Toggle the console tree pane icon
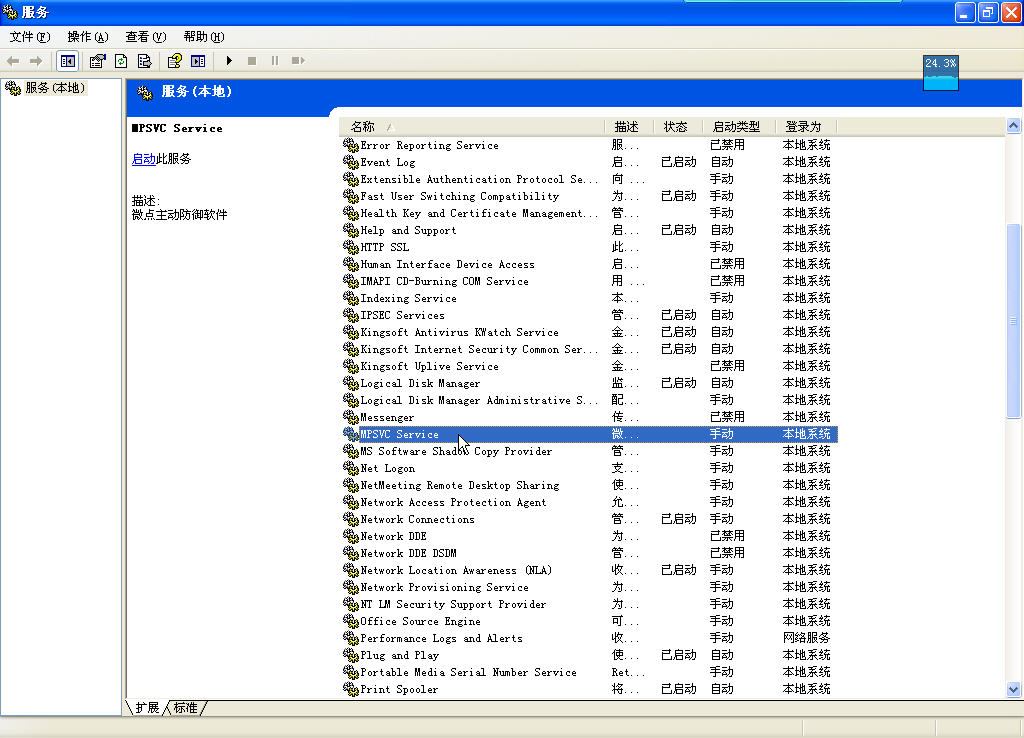This screenshot has height=738, width=1024. coord(67,61)
